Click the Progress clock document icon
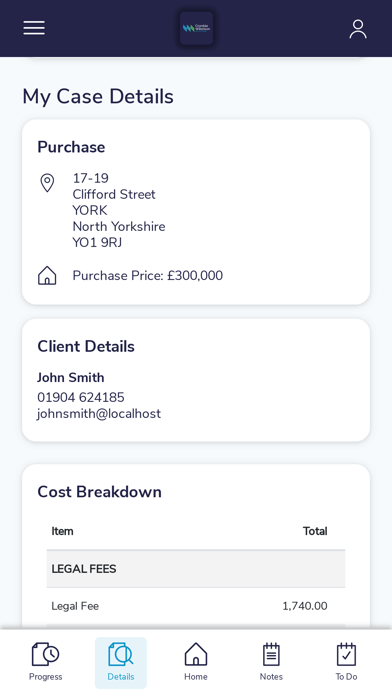Screen dimensions: 392x696 point(45,654)
